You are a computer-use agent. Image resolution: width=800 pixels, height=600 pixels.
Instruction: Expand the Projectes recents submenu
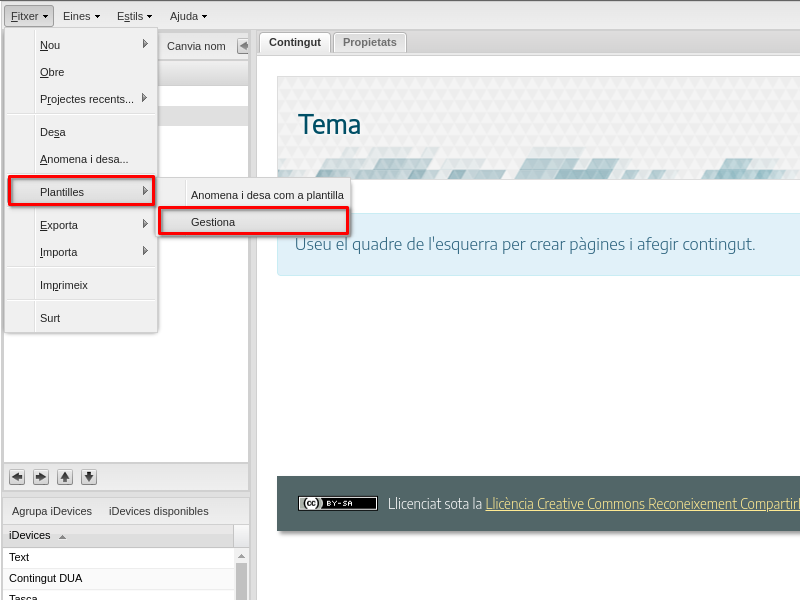coord(145,99)
